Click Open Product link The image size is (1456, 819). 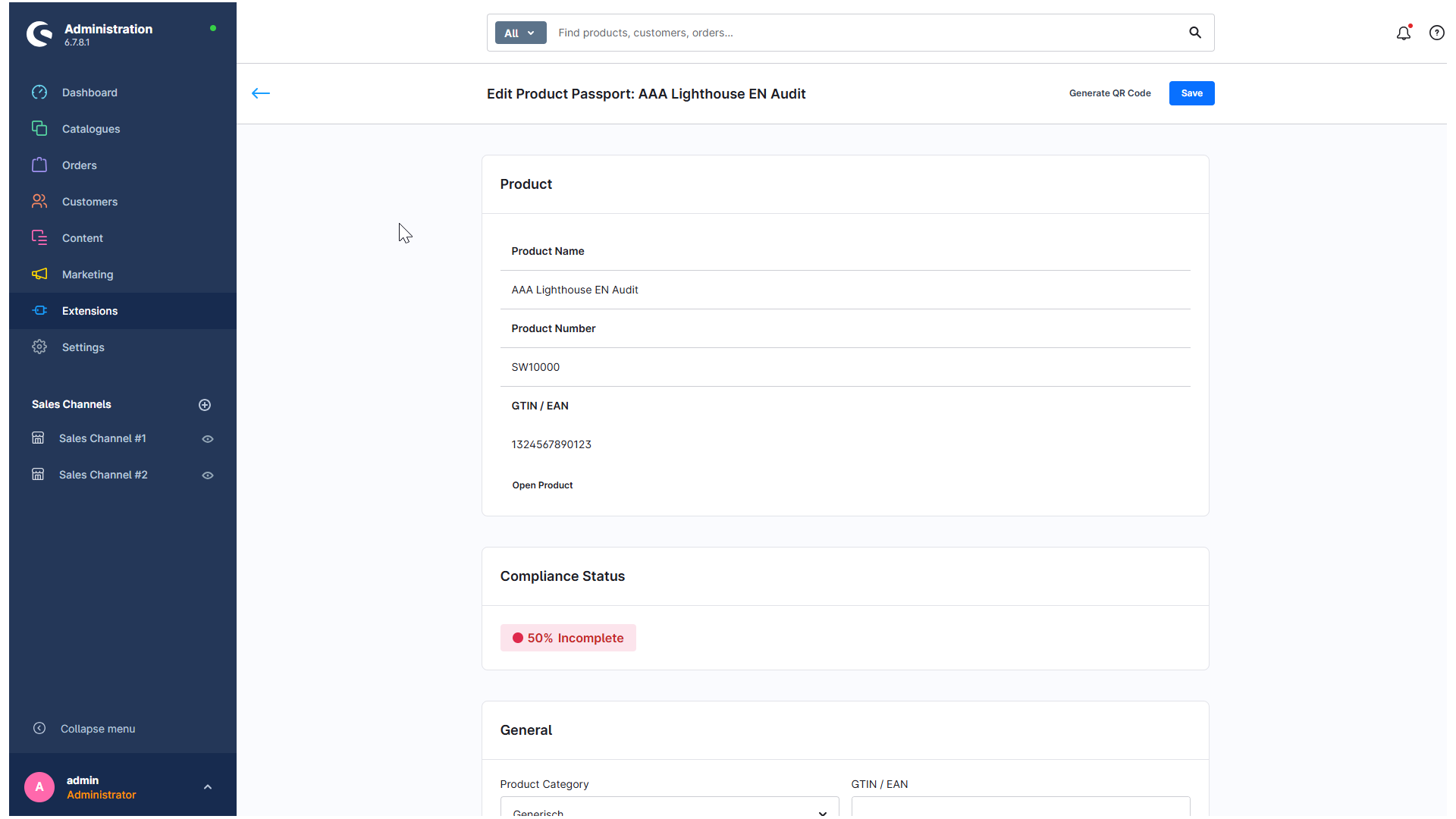coord(542,485)
